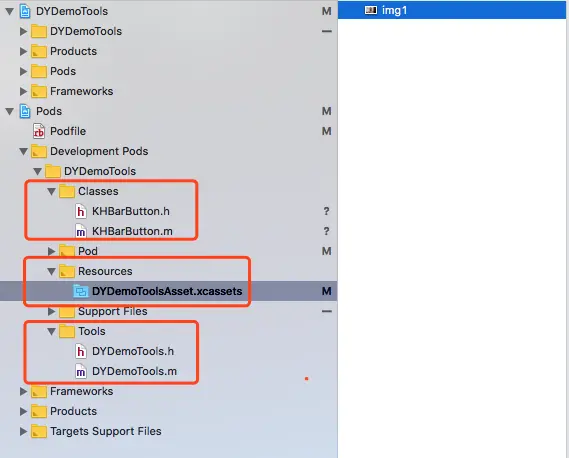Open DYDemoTools.m in the Tools group
Viewport: 569px width, 458px height.
click(134, 371)
